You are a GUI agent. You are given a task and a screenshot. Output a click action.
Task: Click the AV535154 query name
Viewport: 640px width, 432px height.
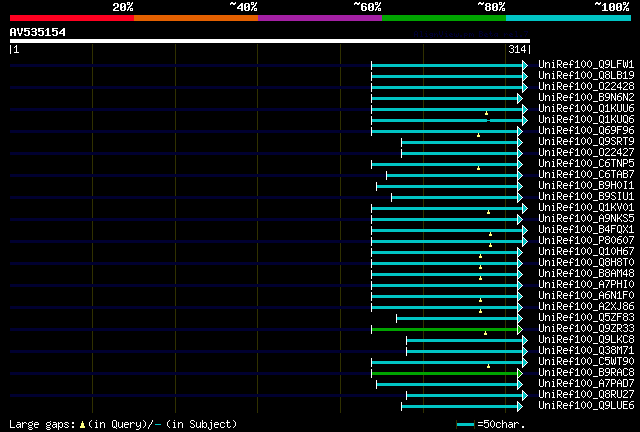pos(38,32)
